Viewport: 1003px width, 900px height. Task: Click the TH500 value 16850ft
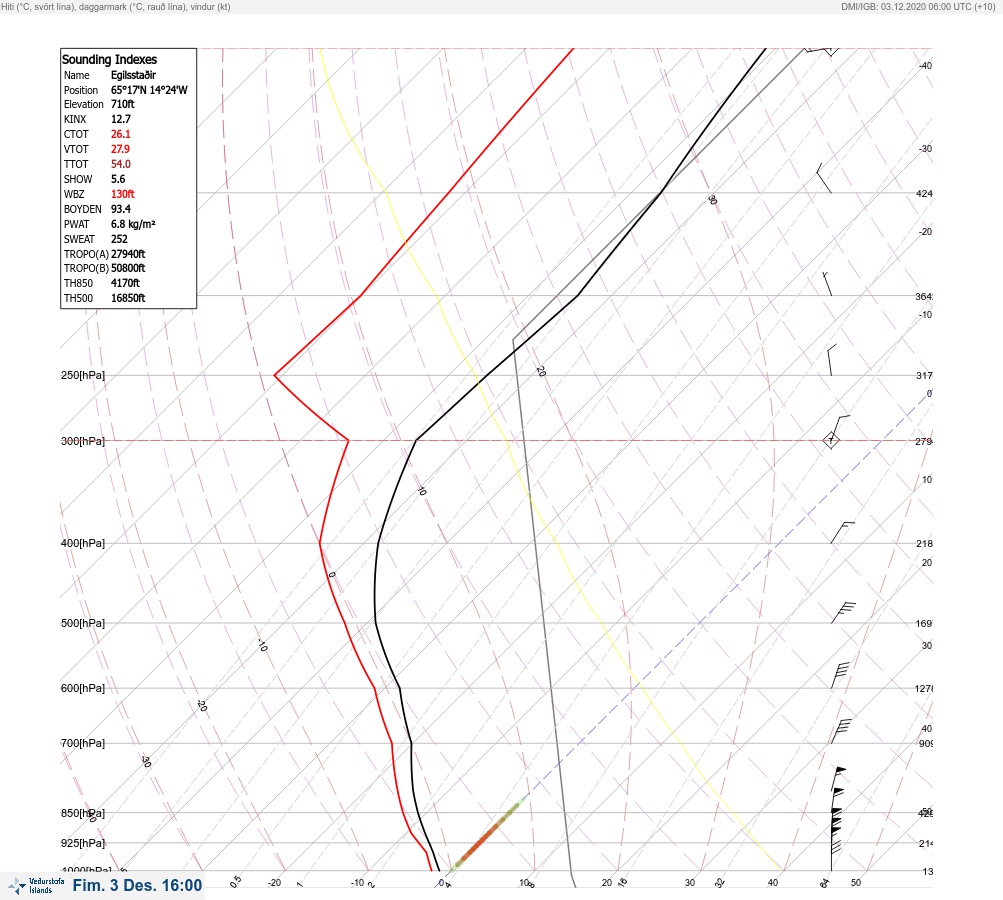click(x=128, y=298)
